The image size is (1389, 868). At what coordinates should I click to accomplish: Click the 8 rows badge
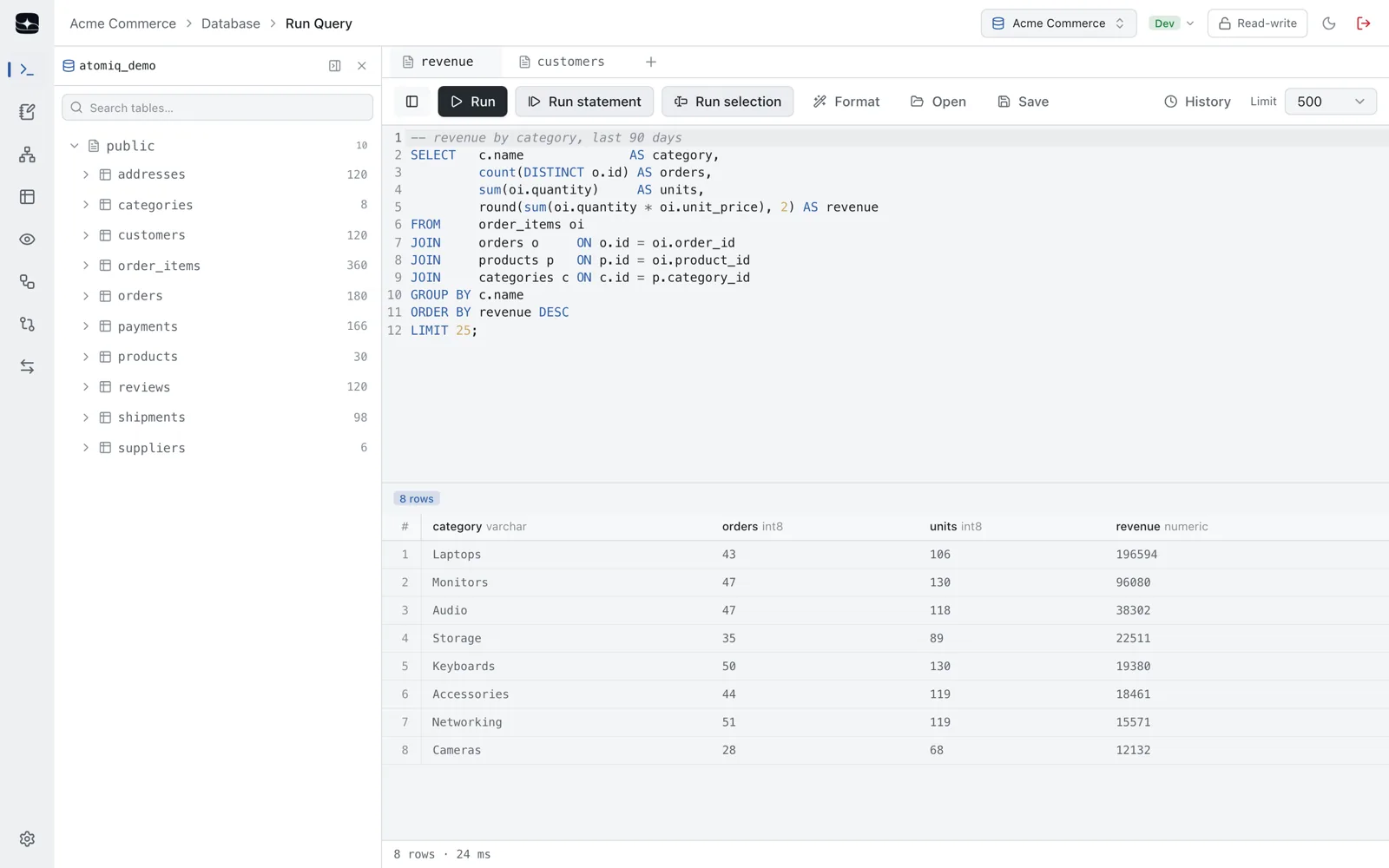tap(417, 498)
